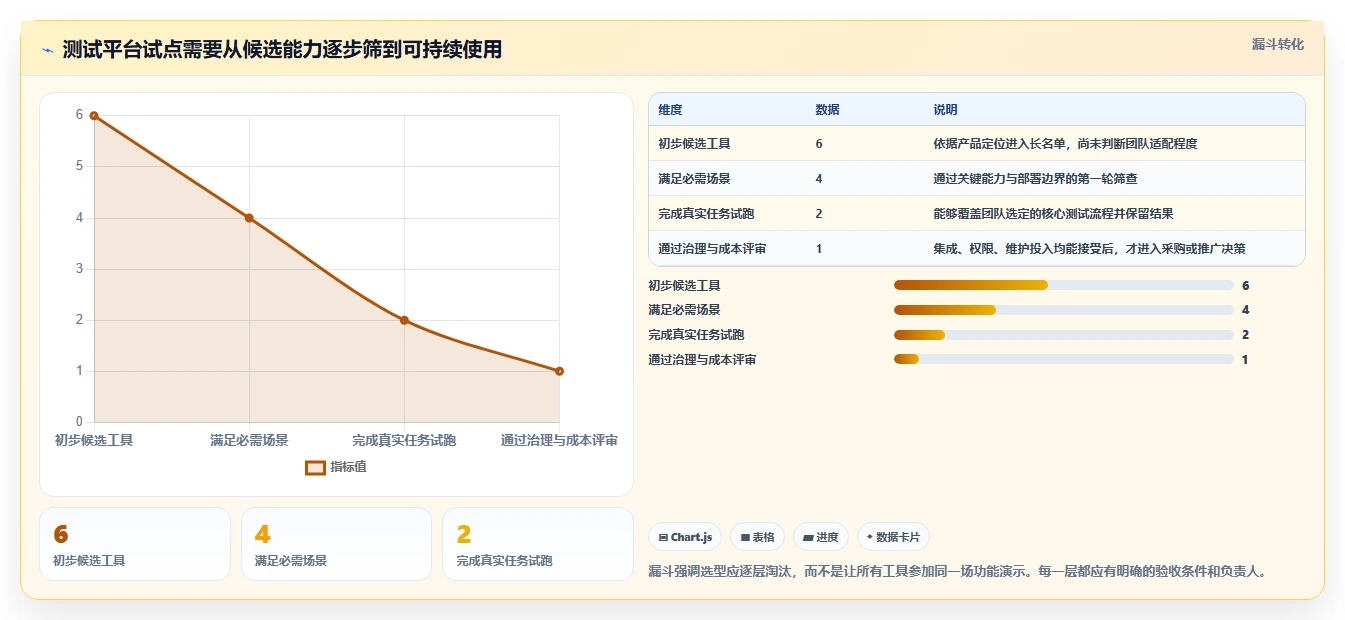Click the x-axis label 完成真实任务试跑

tap(404, 440)
